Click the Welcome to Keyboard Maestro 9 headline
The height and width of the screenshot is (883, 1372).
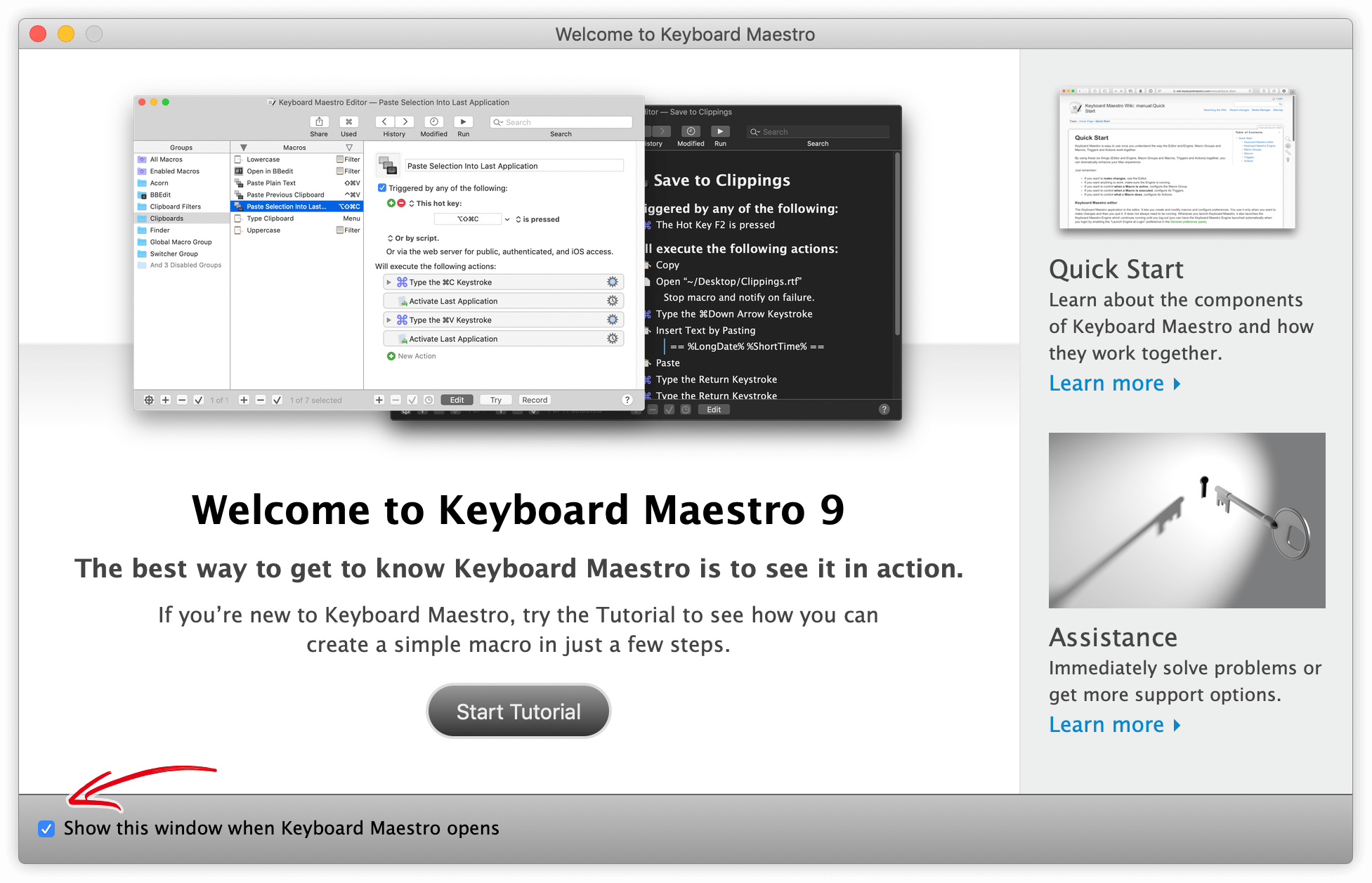518,510
